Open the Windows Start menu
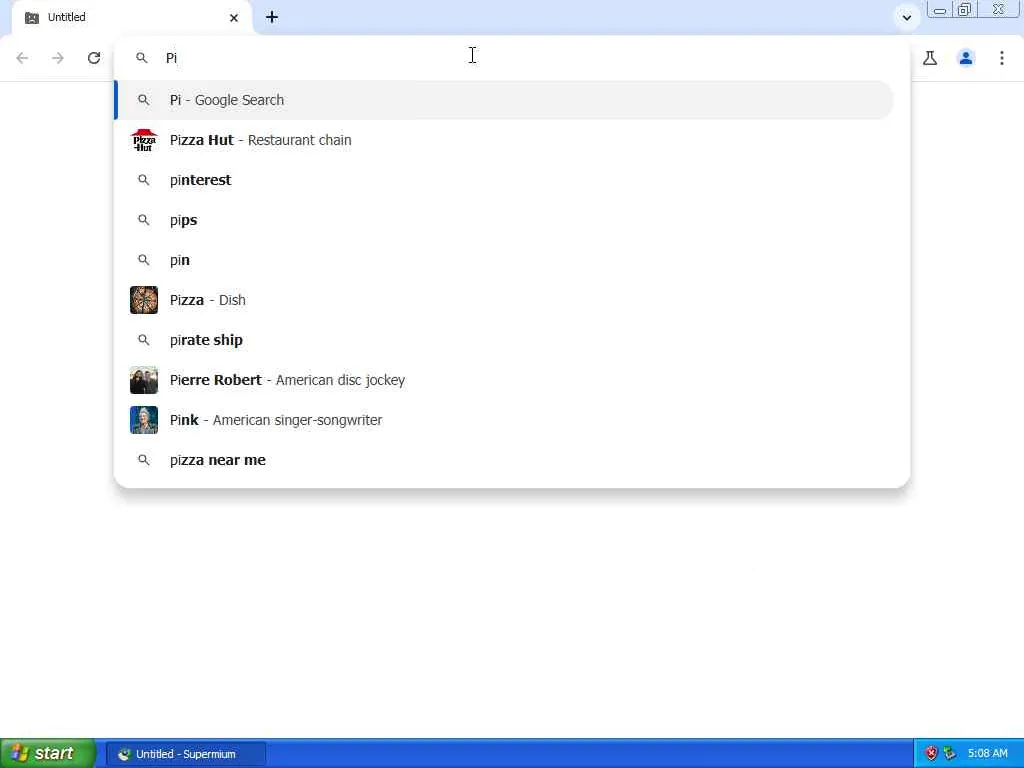Screen dimensions: 1024x768 [47, 754]
